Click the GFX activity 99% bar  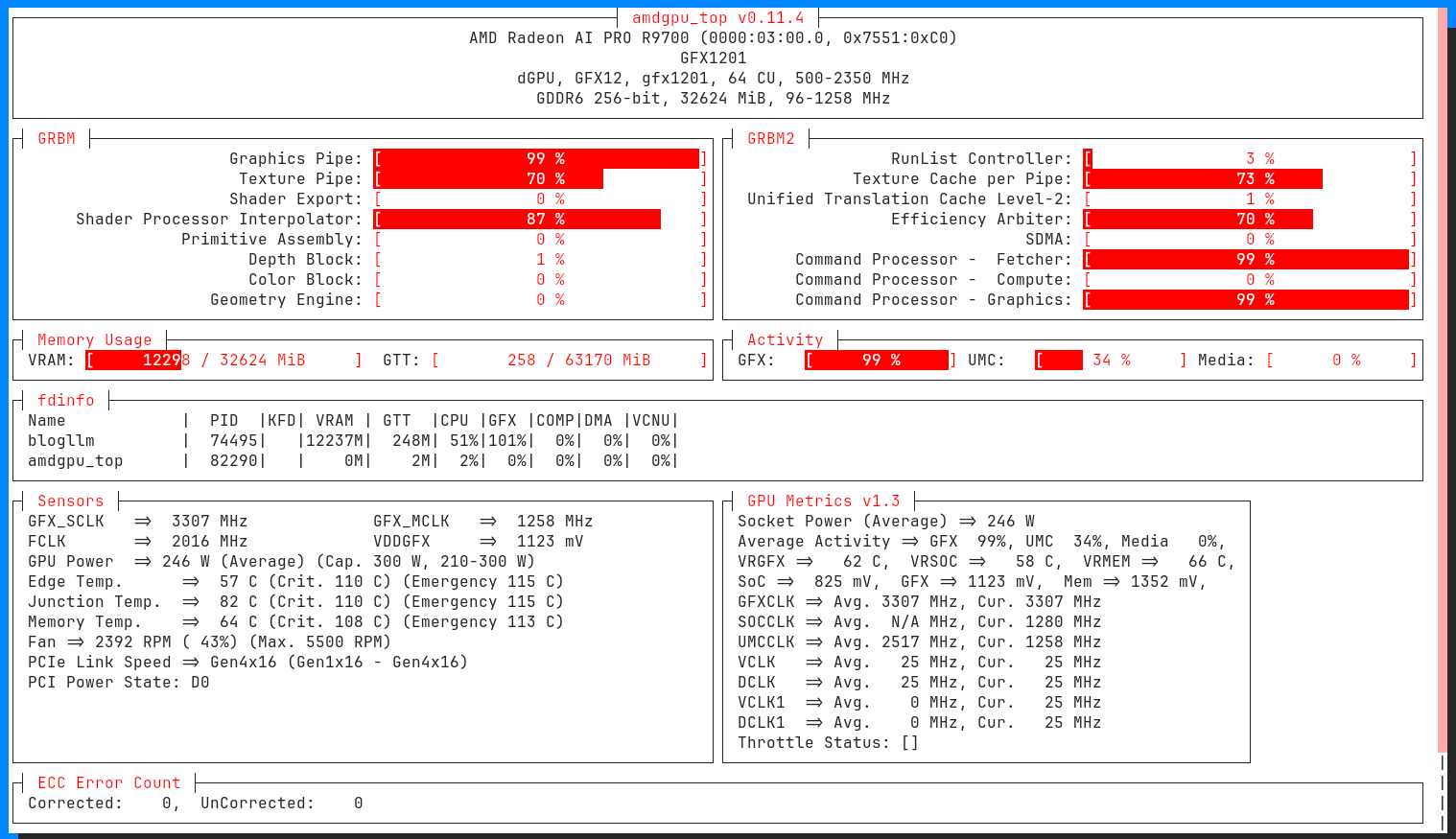881,360
